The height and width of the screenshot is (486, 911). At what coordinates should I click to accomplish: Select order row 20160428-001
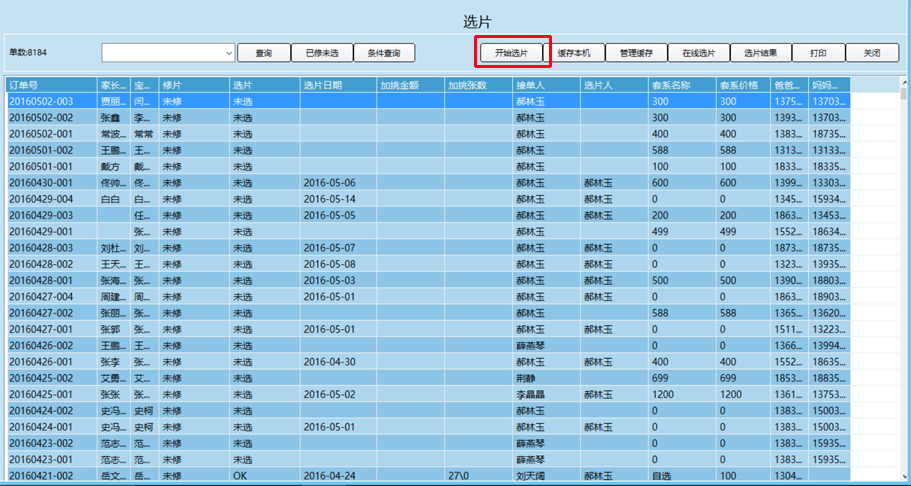pyautogui.click(x=428, y=280)
